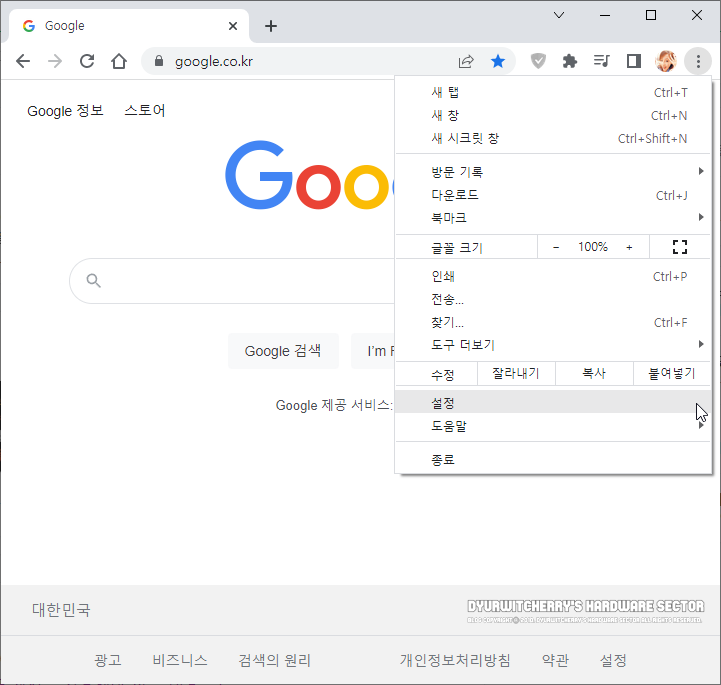Open the 비즈니스 footer link
The width and height of the screenshot is (721, 685).
pos(180,660)
